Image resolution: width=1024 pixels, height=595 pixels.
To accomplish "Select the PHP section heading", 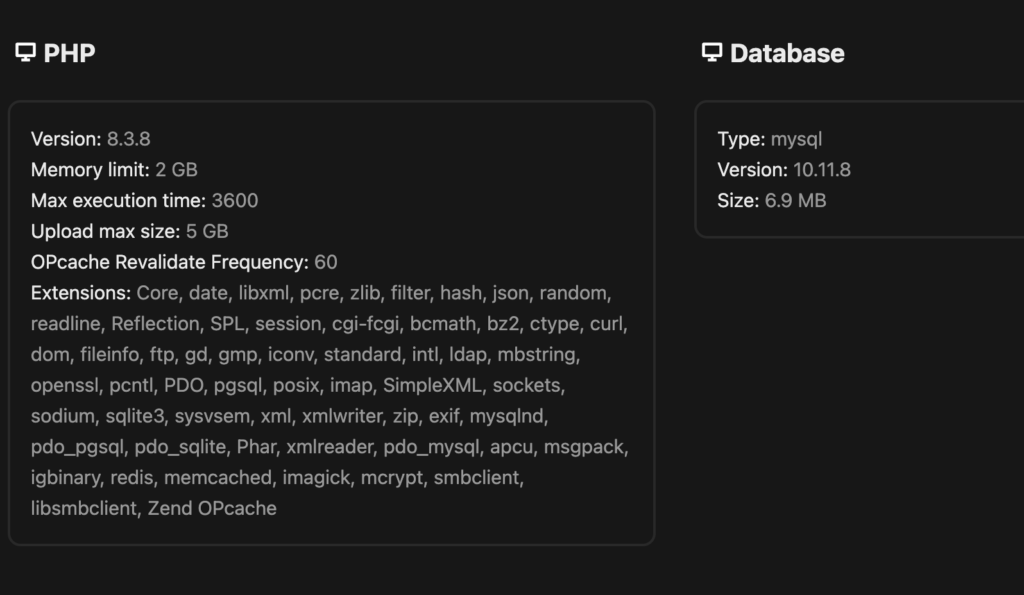I will (x=69, y=53).
